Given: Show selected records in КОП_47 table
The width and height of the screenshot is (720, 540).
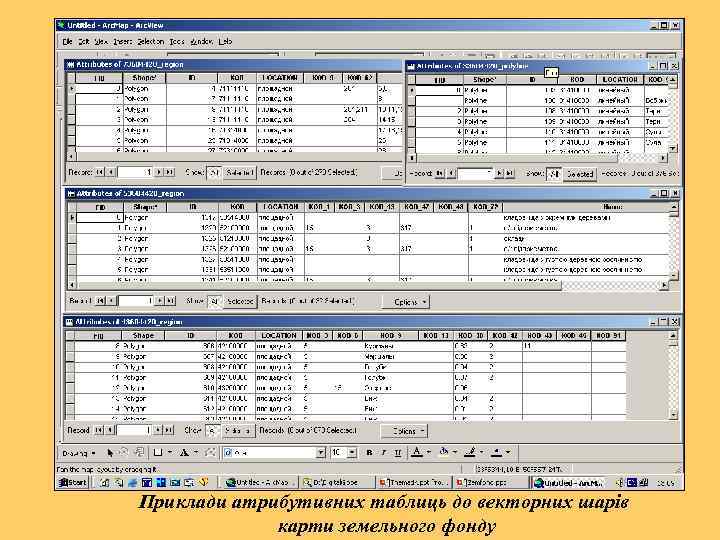Looking at the screenshot, I should [x=240, y=302].
